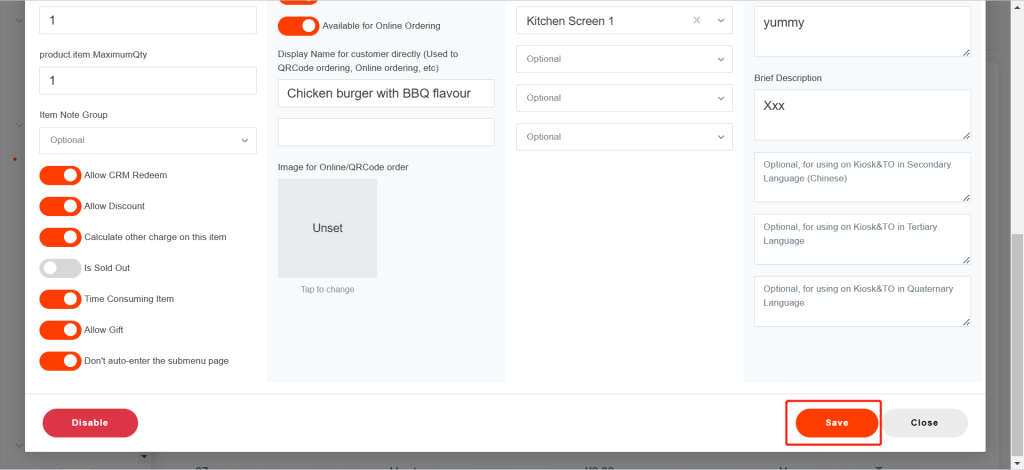The width and height of the screenshot is (1024, 470).
Task: Open the Optional dropdown directly below Kitchen Screen 1
Action: point(625,59)
